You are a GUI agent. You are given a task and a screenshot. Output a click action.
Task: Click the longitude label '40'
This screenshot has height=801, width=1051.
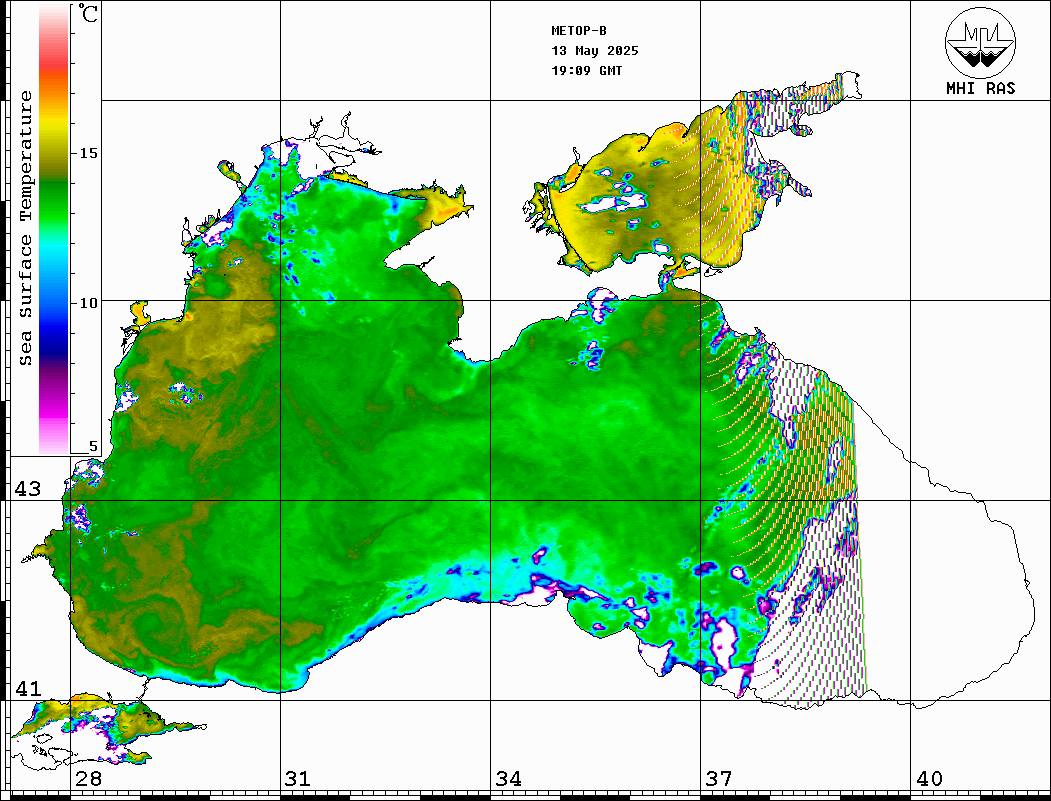(929, 779)
